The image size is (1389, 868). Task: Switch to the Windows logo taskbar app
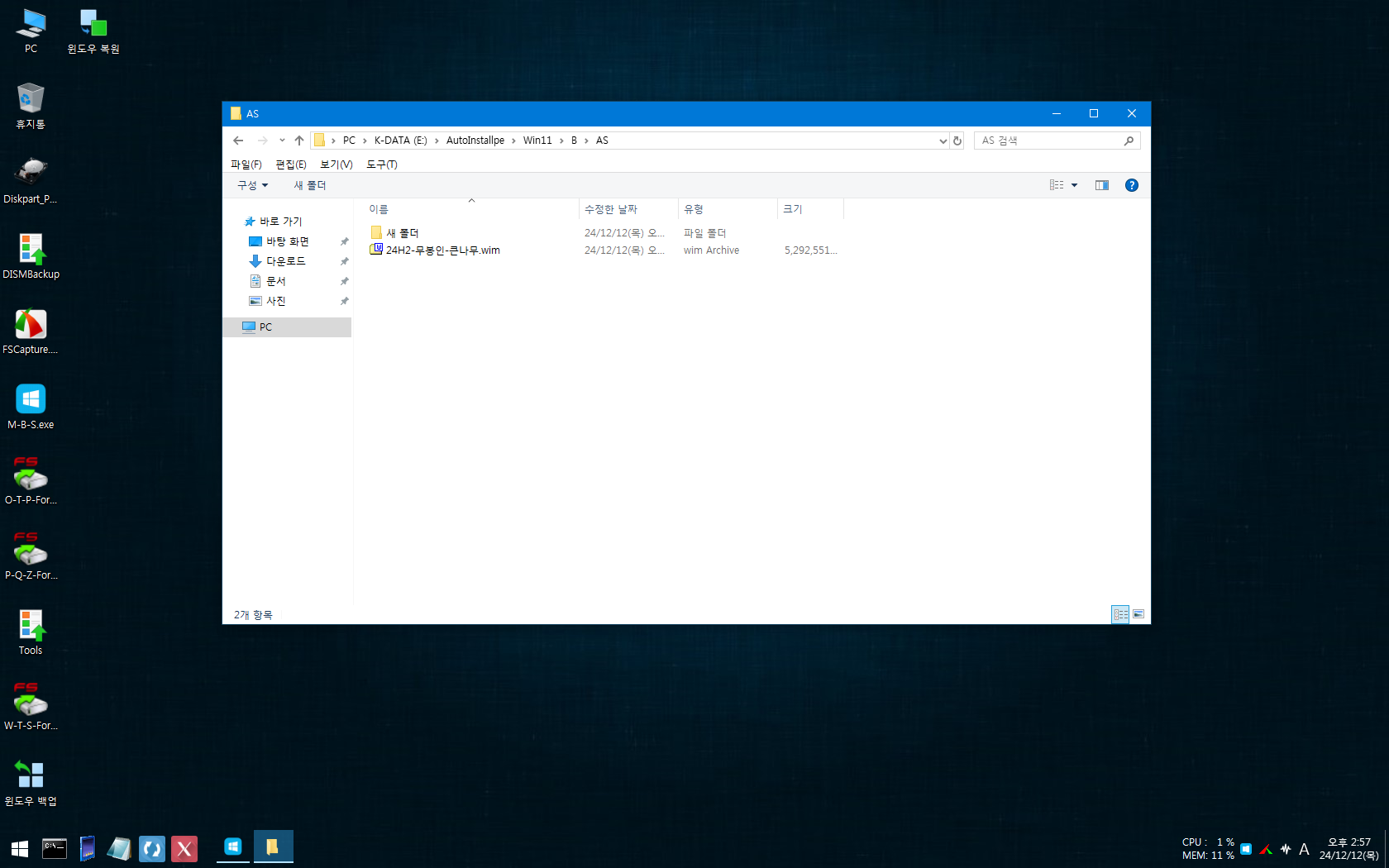233,847
